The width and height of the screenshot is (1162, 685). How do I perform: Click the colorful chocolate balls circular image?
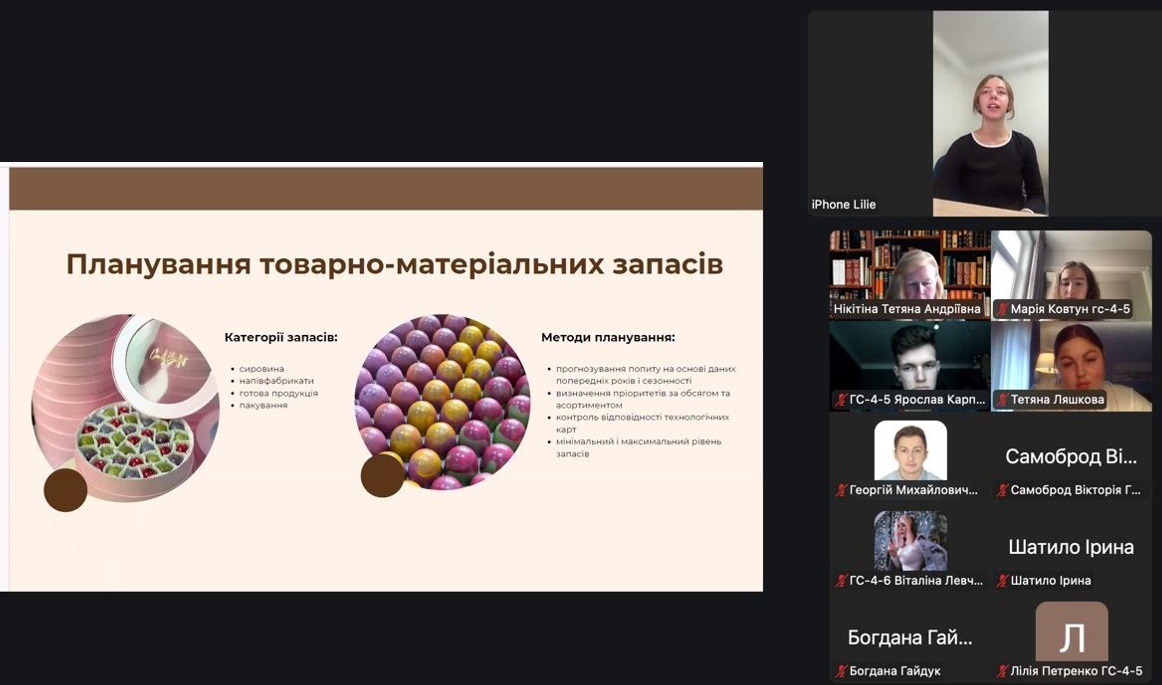(442, 401)
